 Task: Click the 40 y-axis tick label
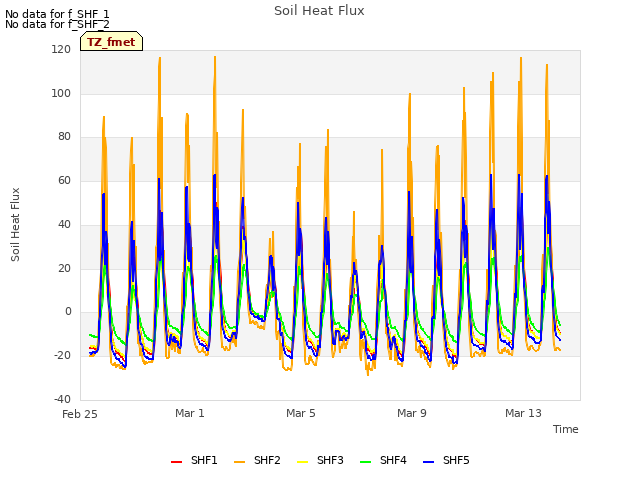pos(64,224)
